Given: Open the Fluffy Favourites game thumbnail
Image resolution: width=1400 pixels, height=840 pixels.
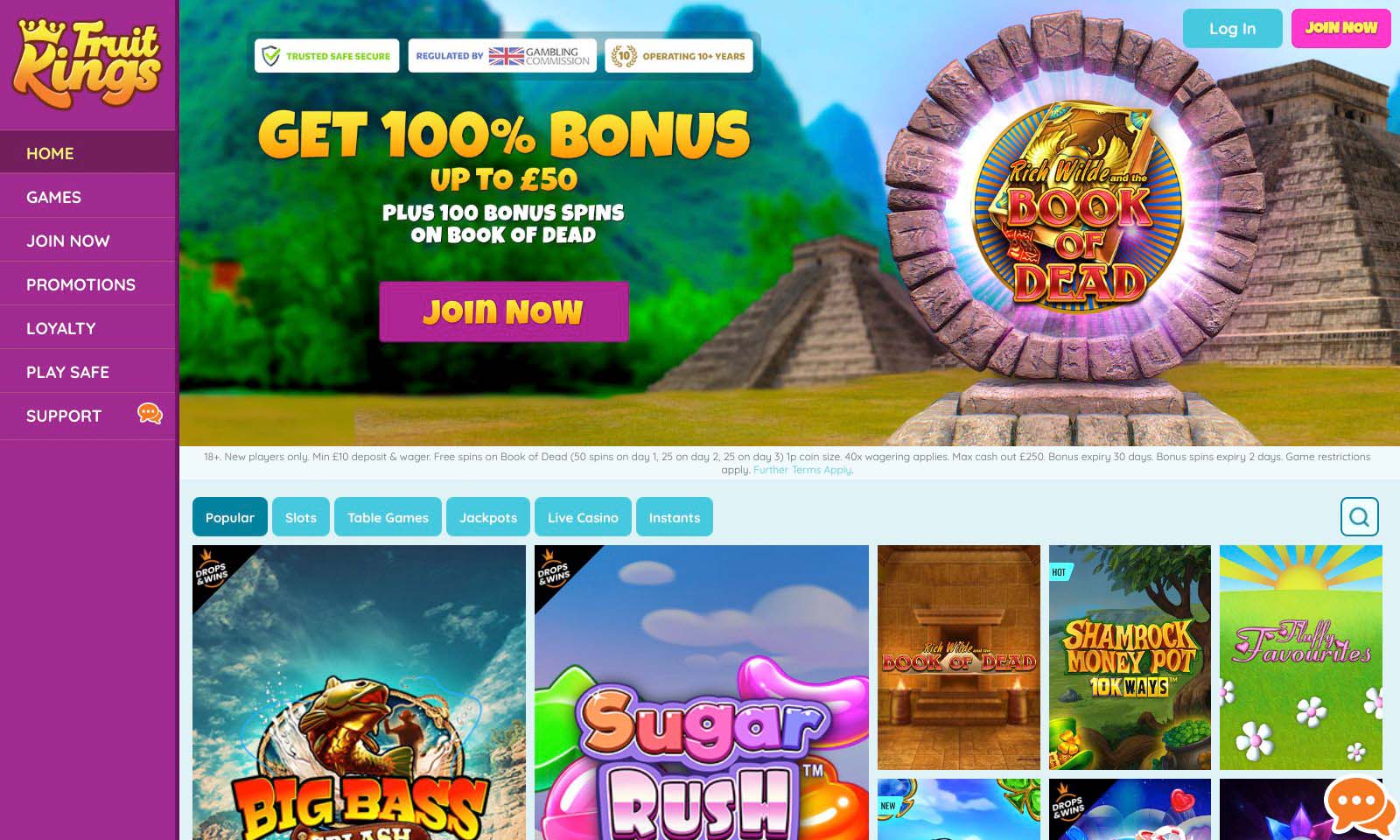Looking at the screenshot, I should coord(1301,657).
